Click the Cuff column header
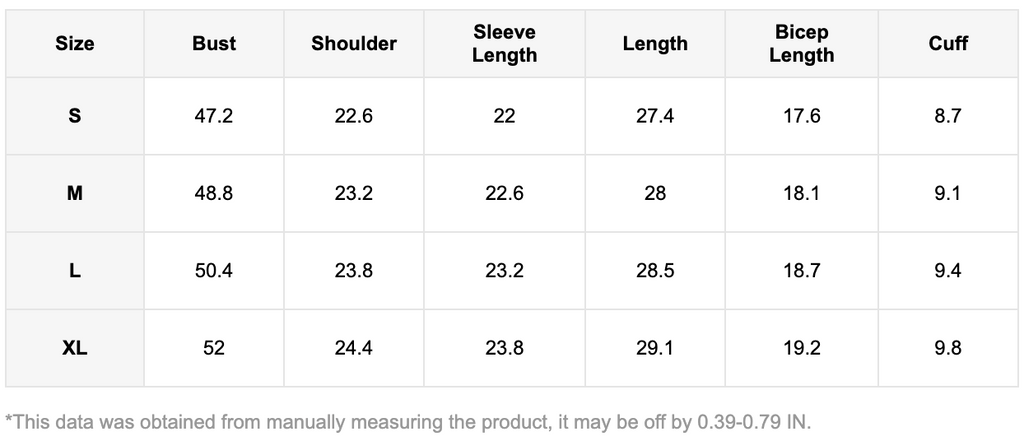 click(948, 44)
